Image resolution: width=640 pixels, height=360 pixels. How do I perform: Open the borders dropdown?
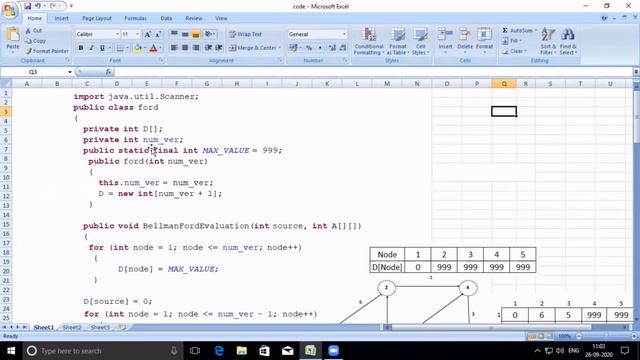pos(127,48)
